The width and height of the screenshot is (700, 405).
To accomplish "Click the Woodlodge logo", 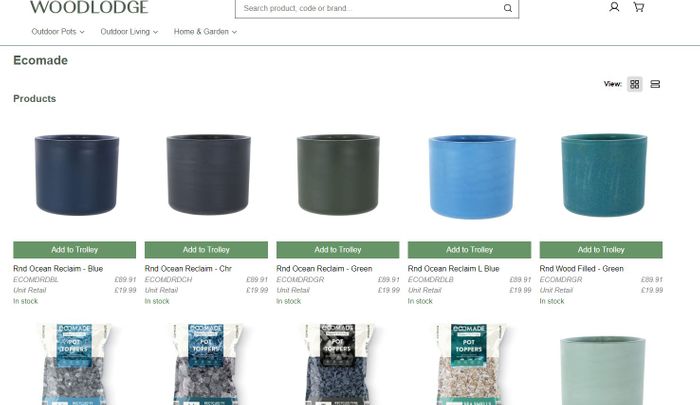I will point(89,7).
